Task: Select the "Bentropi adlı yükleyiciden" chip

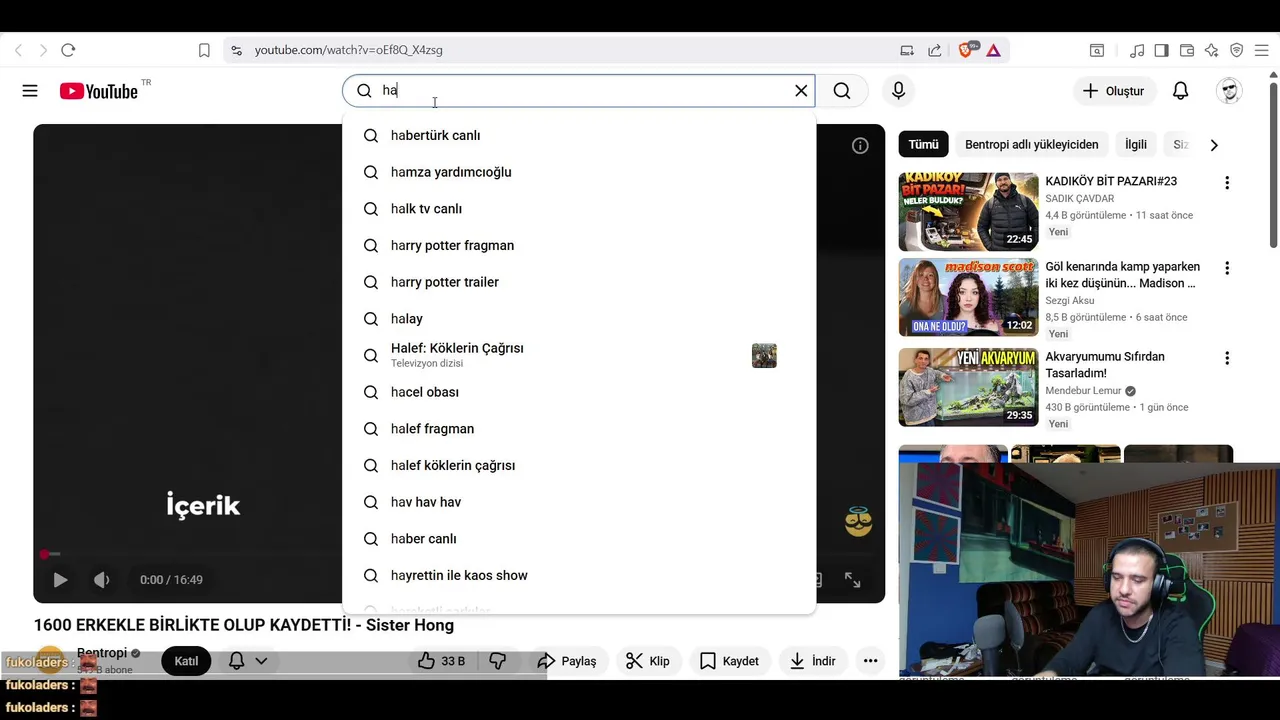Action: coord(1031,145)
